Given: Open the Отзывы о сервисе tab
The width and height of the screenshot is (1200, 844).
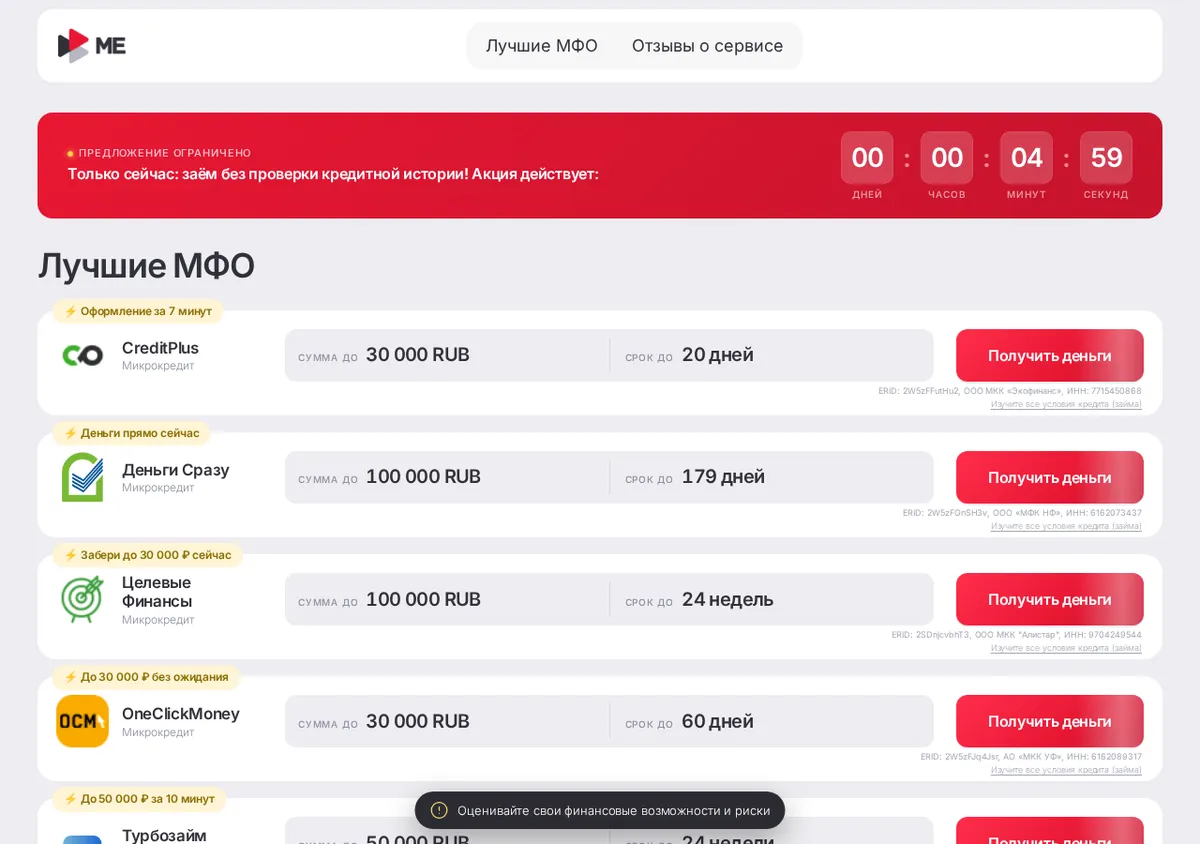Looking at the screenshot, I should tap(707, 46).
